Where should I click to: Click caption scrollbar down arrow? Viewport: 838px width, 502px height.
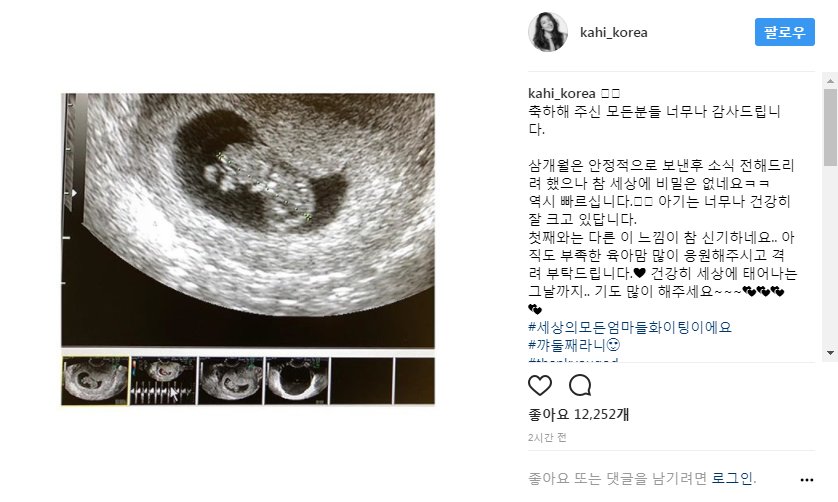(x=831, y=353)
